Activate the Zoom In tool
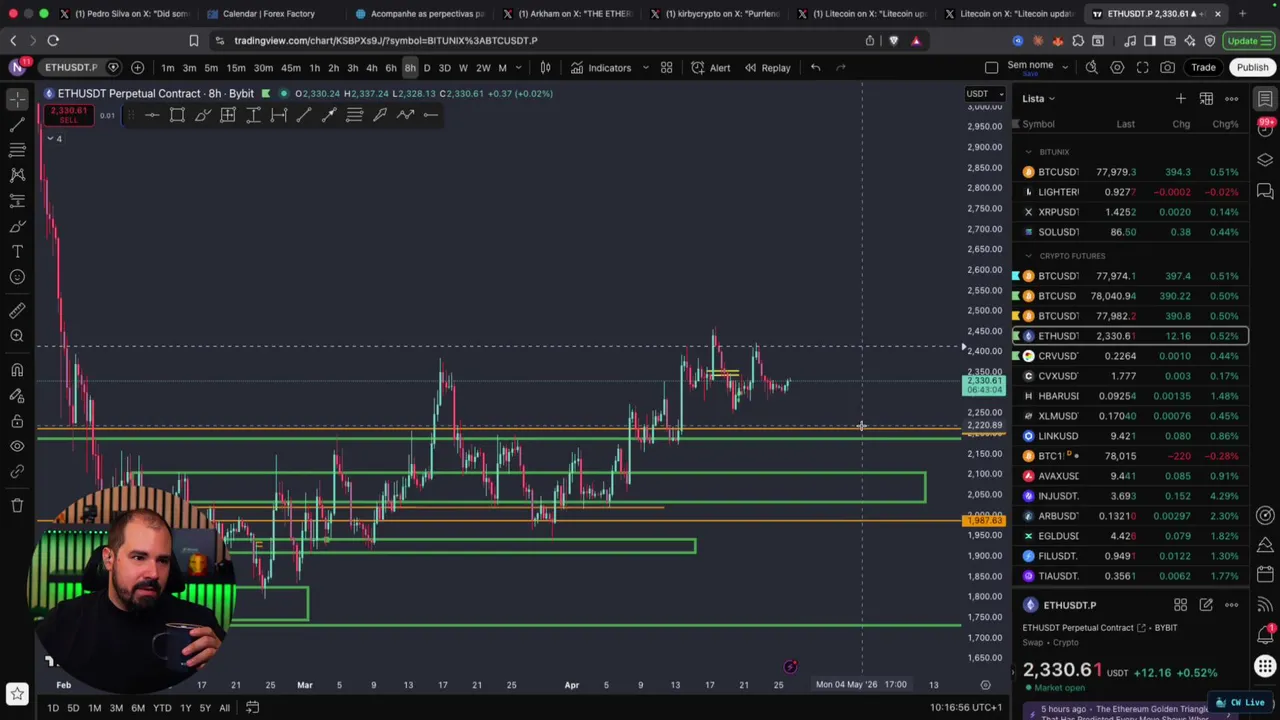This screenshot has height=720, width=1280. pos(17,336)
